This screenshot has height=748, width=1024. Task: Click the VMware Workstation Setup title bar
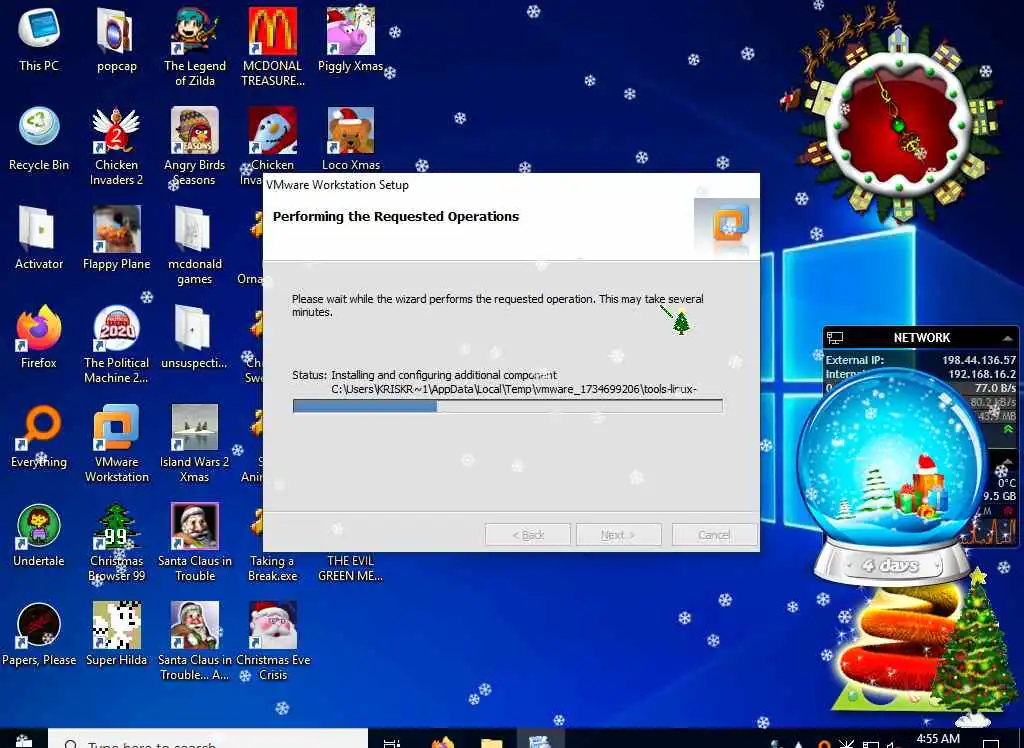(511, 185)
